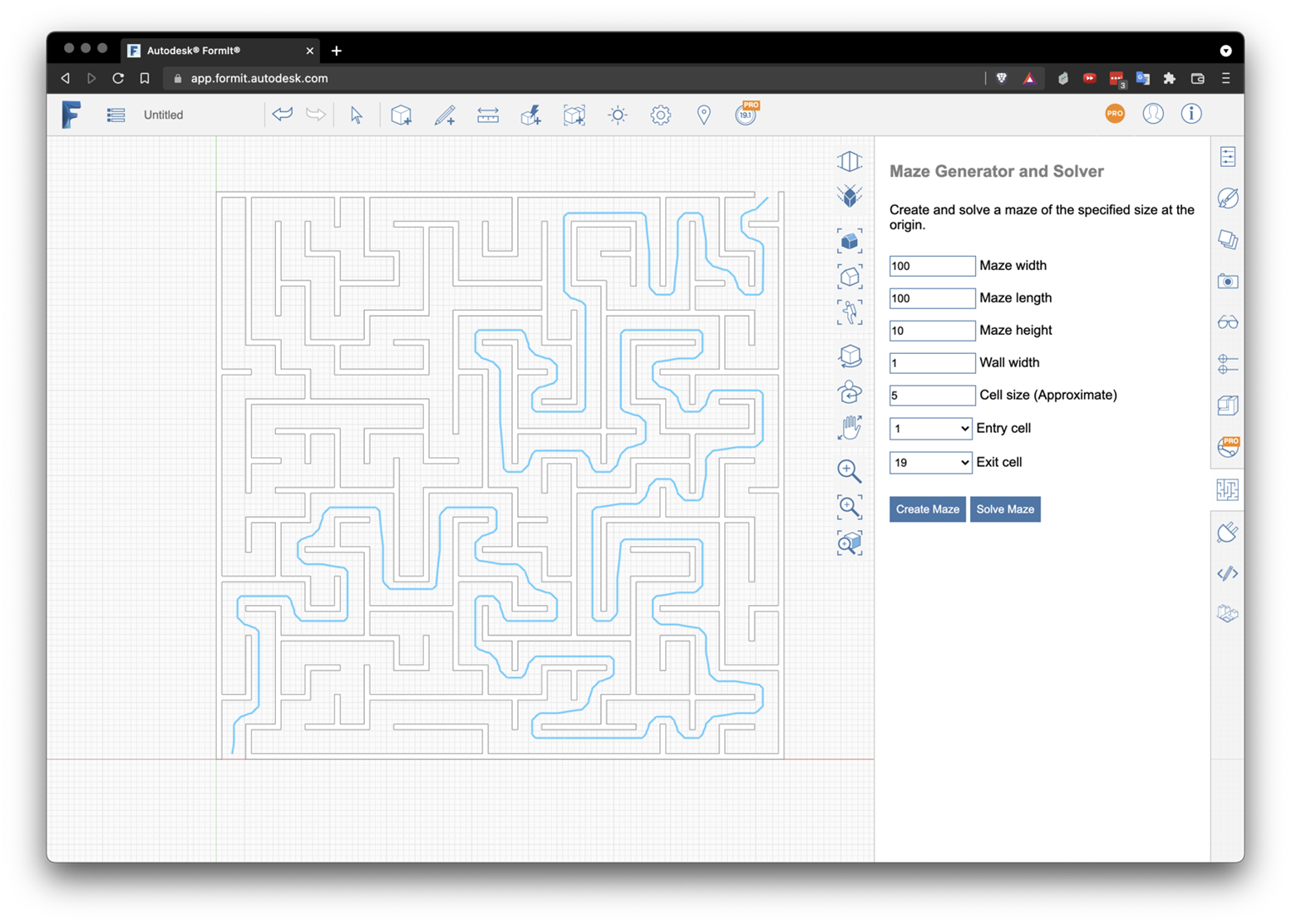Expand the Exit cell dropdown
The image size is (1291, 924).
pos(930,463)
